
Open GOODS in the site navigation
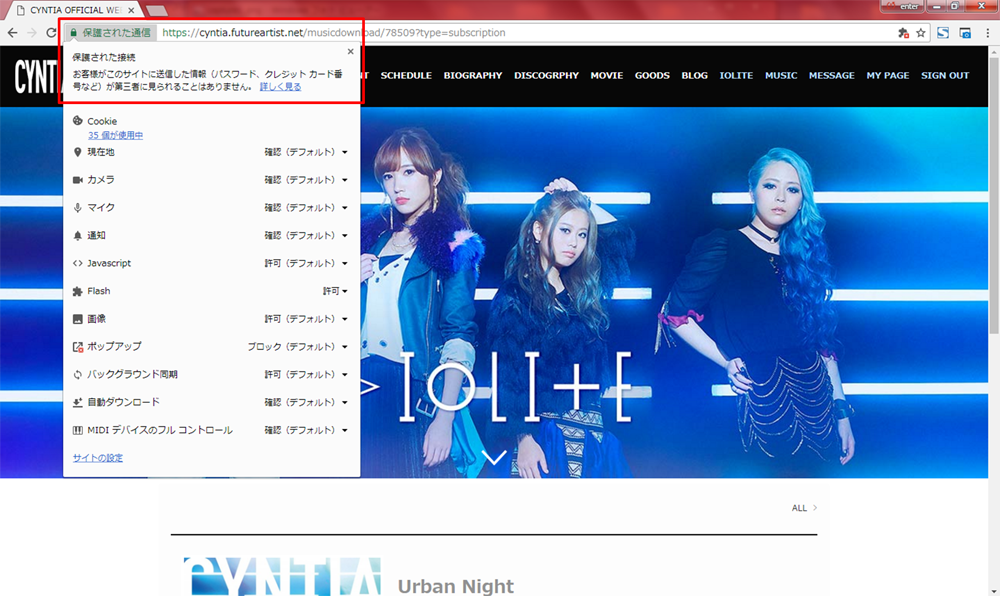point(652,75)
